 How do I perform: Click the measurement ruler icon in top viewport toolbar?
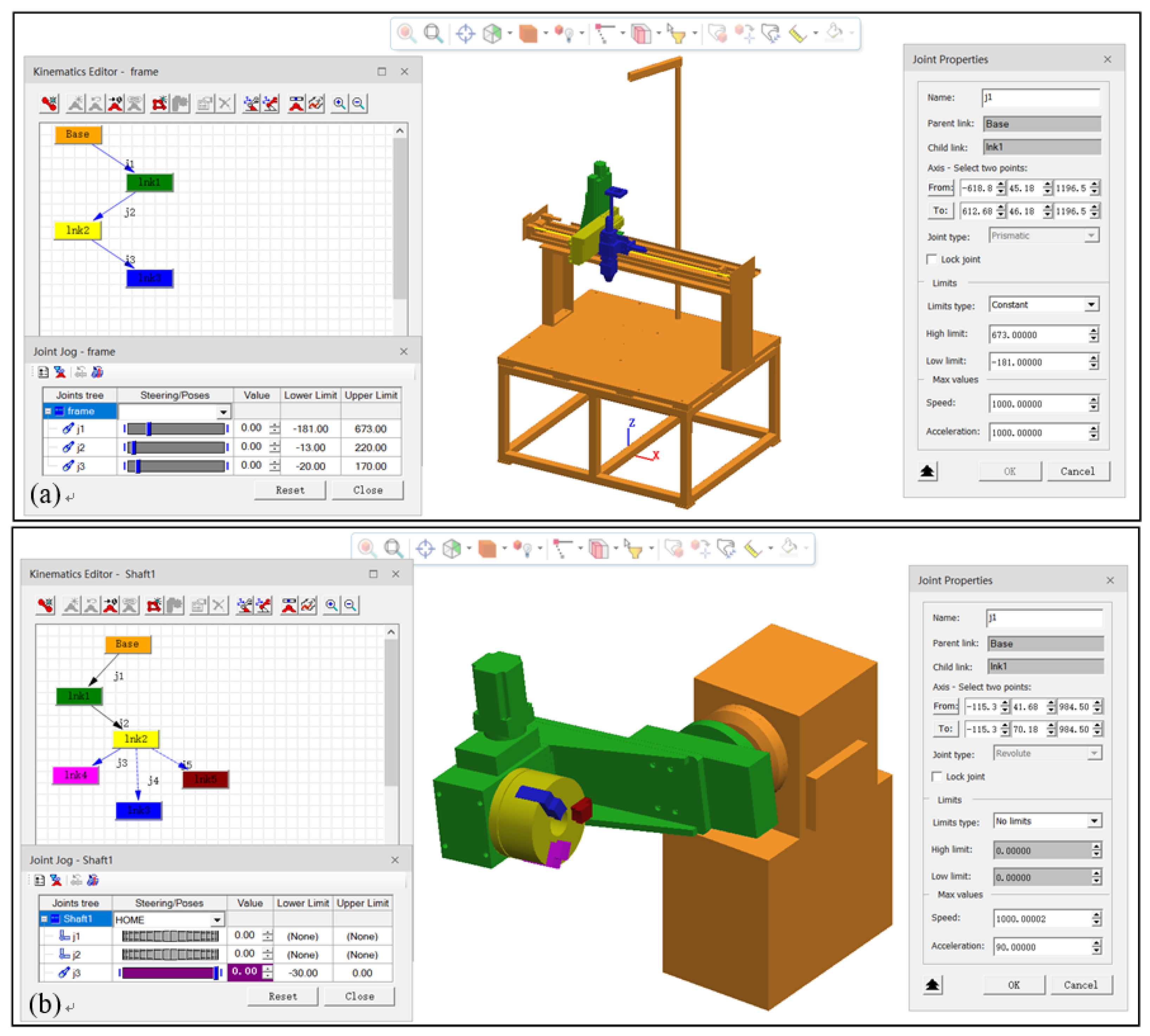point(797,34)
